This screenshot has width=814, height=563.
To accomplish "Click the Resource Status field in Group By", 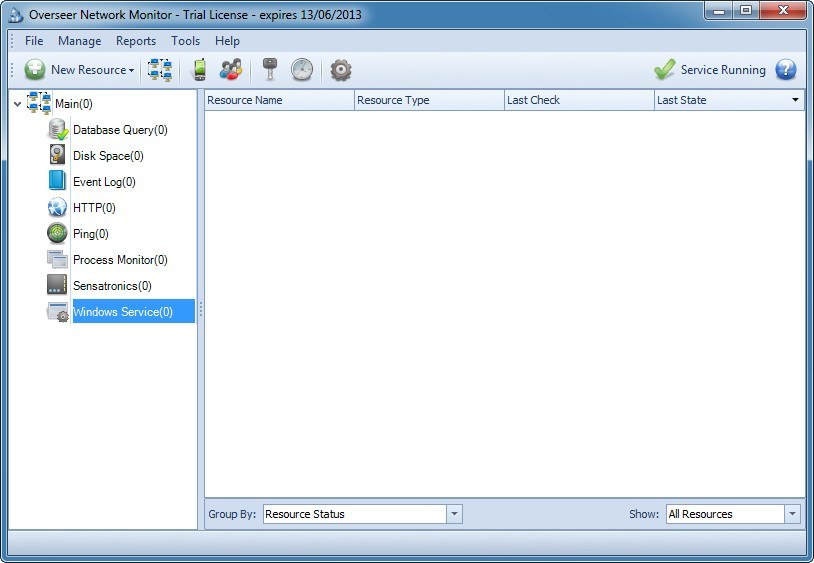I will pos(355,514).
